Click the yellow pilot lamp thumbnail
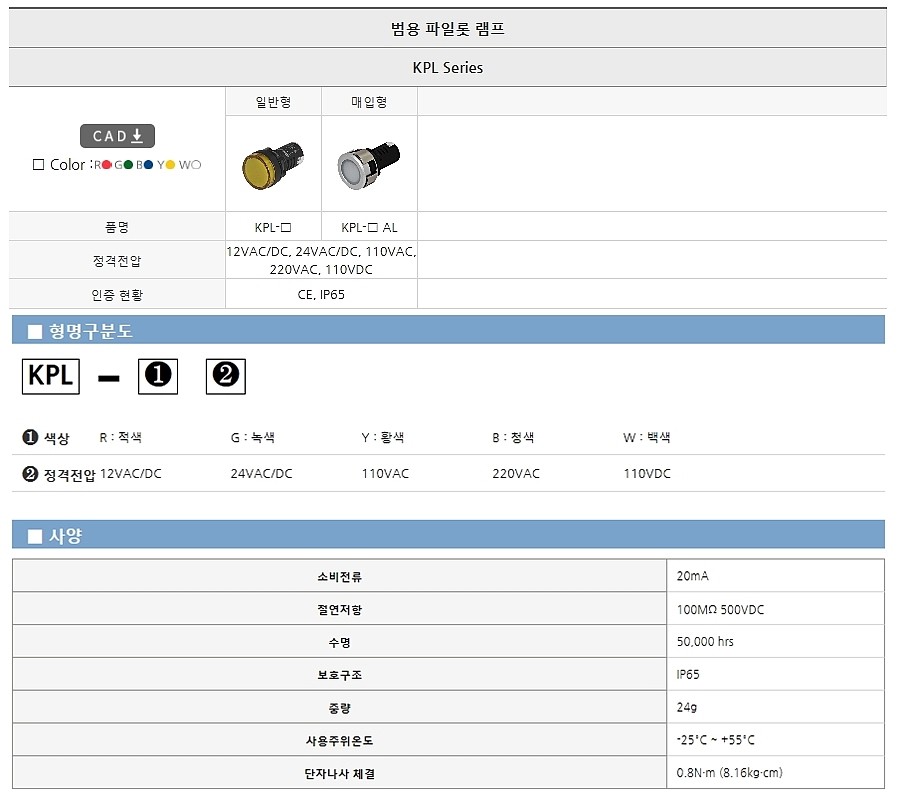This screenshot has width=898, height=801. [272, 163]
